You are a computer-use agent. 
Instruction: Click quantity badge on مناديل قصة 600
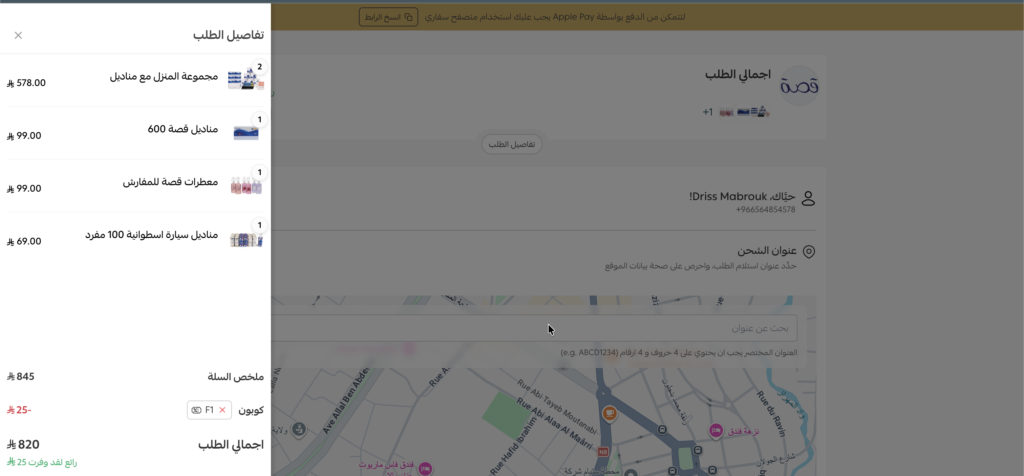pyautogui.click(x=259, y=119)
